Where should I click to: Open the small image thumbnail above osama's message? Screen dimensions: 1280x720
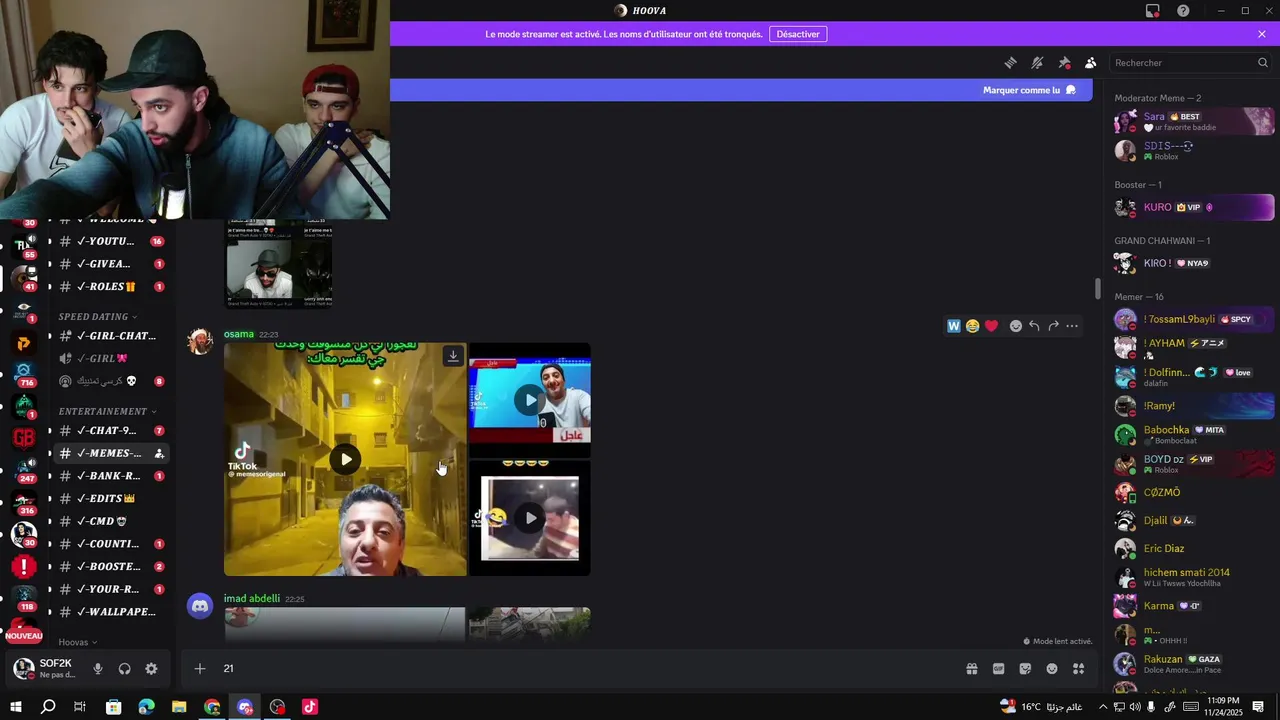coord(279,264)
